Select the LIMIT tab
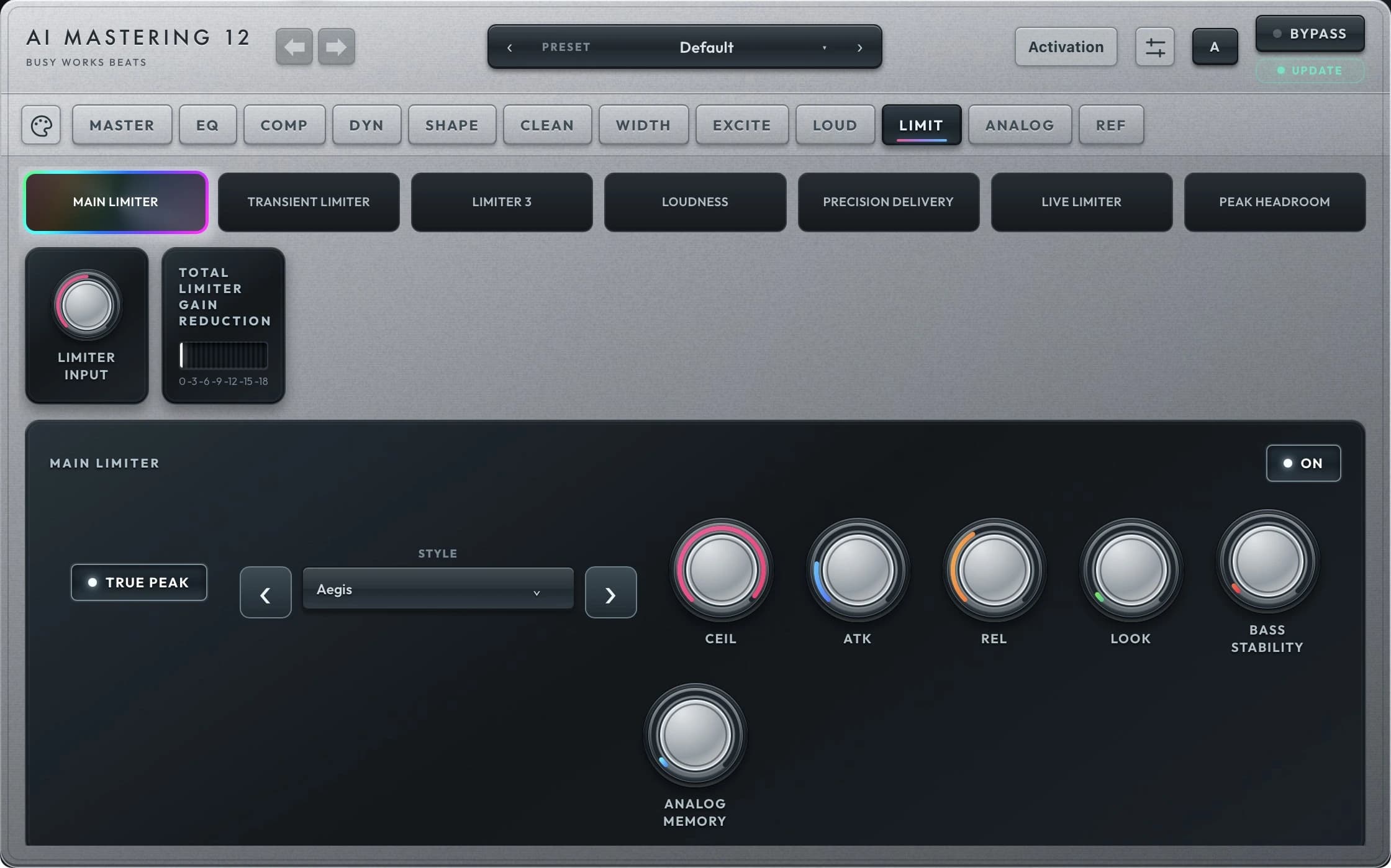This screenshot has width=1391, height=868. (x=922, y=125)
